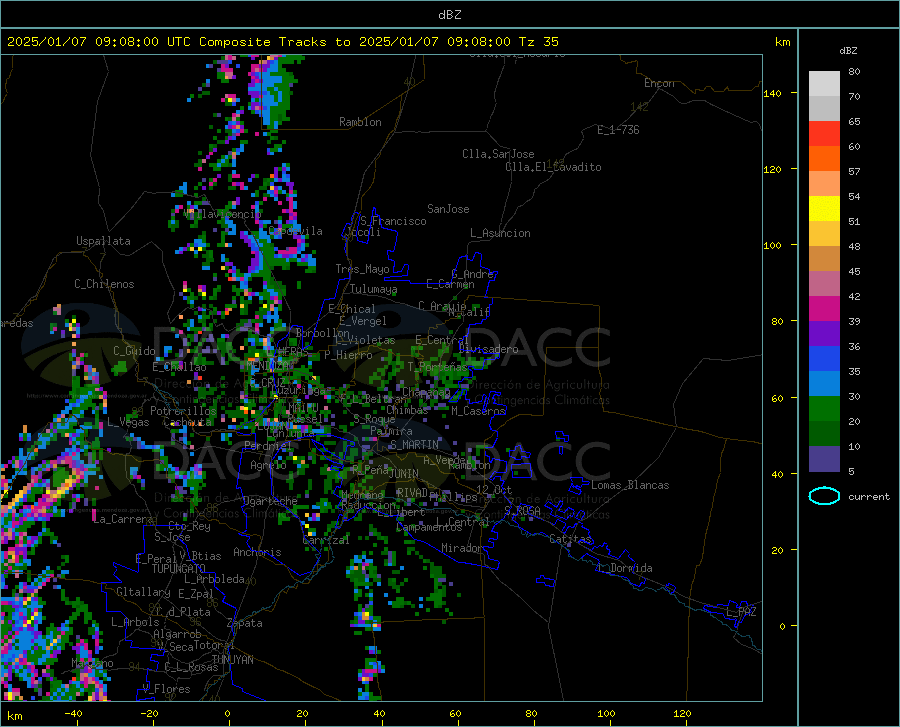Click the 'km' unit label at bottom left
Viewport: 900px width, 727px height.
coord(14,716)
